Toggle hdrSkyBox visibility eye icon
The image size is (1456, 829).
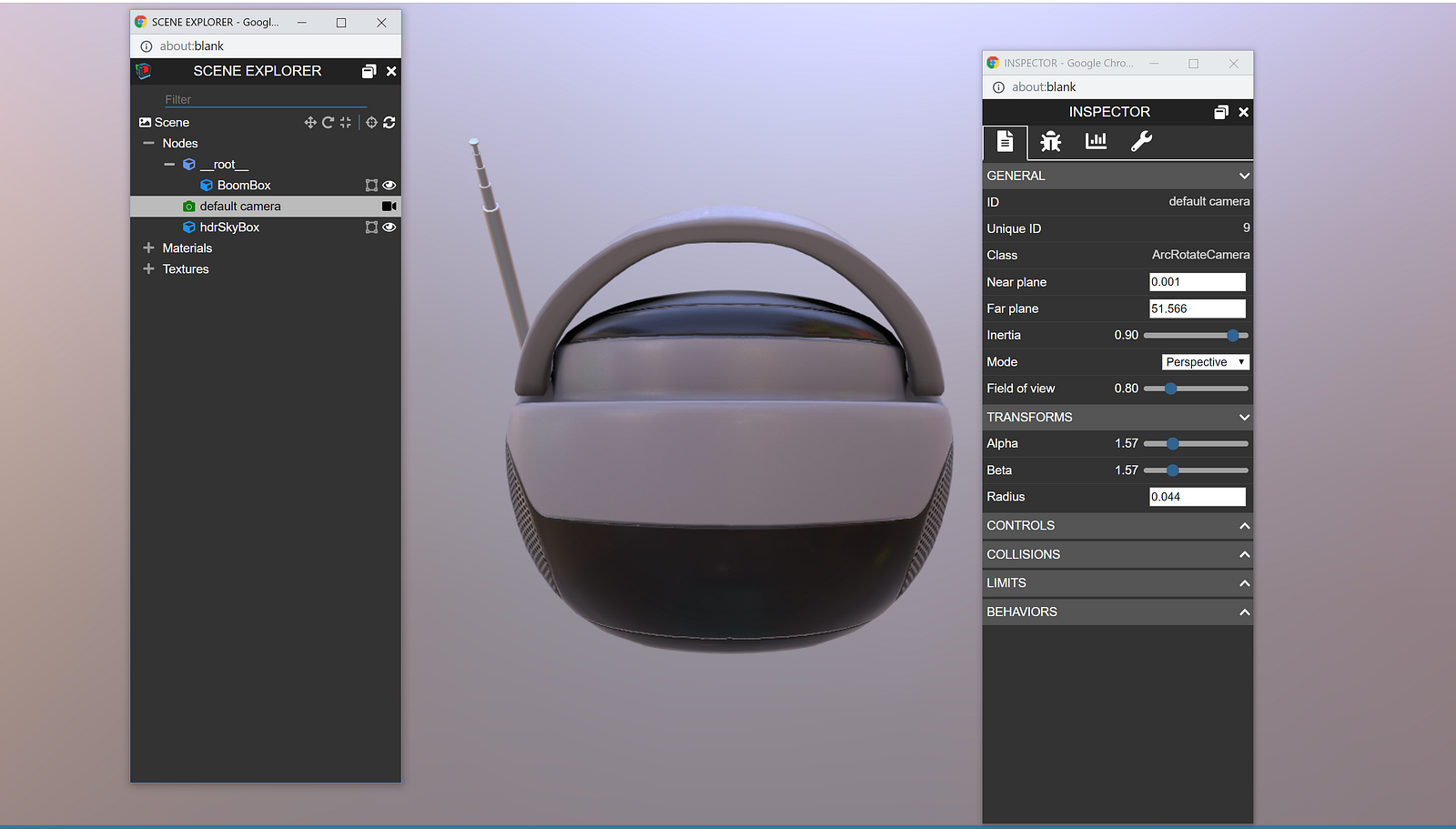point(389,227)
